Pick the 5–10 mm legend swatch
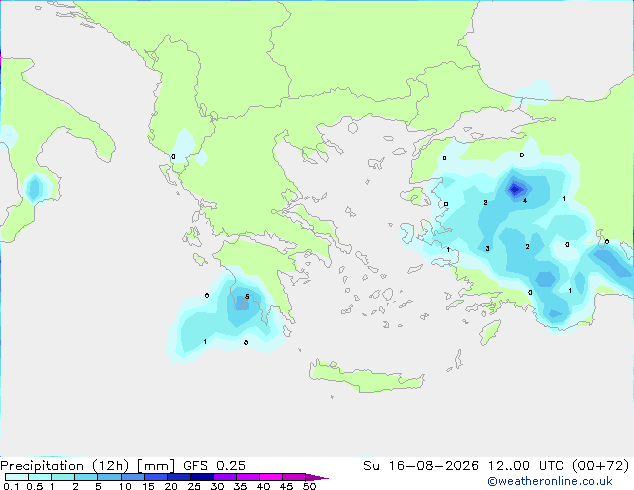The width and height of the screenshot is (634, 490). tap(109, 477)
